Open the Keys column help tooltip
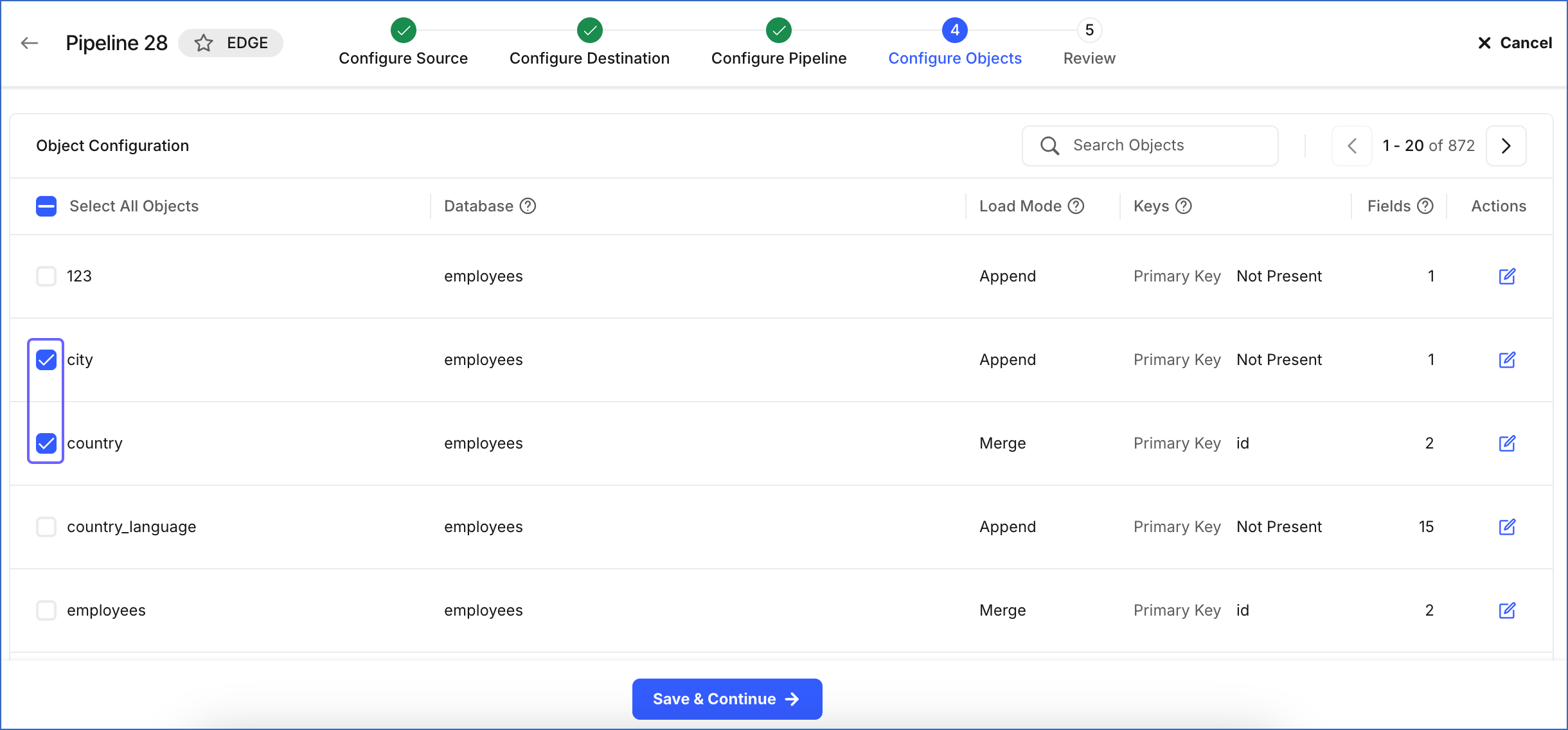The height and width of the screenshot is (730, 1568). [x=1184, y=206]
